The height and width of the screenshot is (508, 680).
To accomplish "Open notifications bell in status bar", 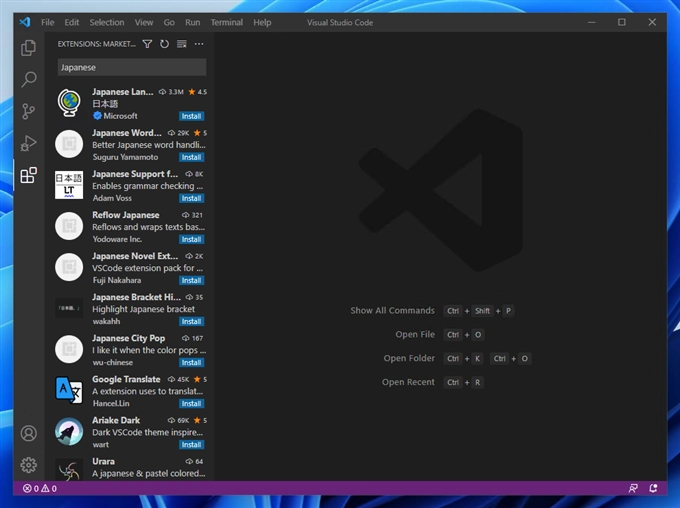I will click(653, 488).
